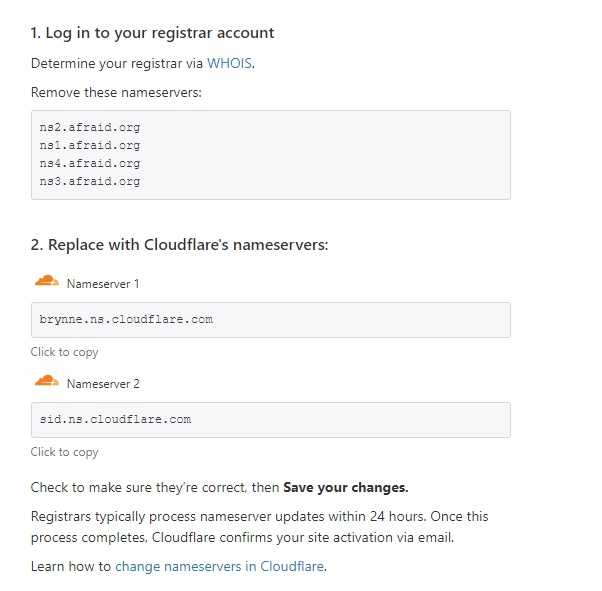Click the 'Replace with Cloudflare's nameservers' heading

pos(179,245)
